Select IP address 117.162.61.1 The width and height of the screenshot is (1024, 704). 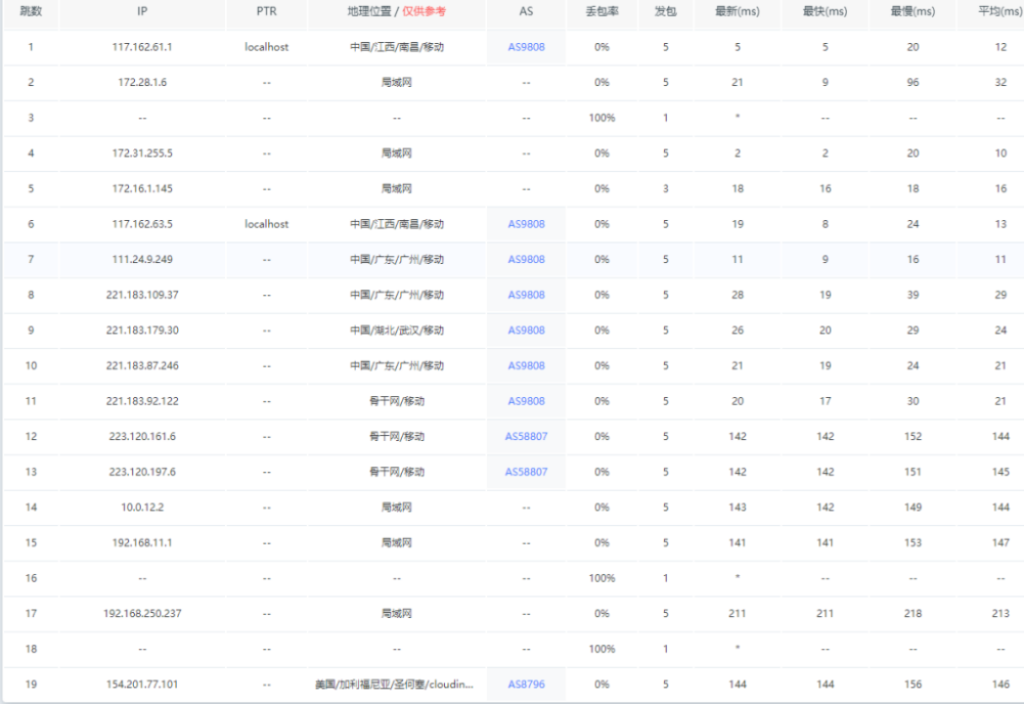click(142, 47)
